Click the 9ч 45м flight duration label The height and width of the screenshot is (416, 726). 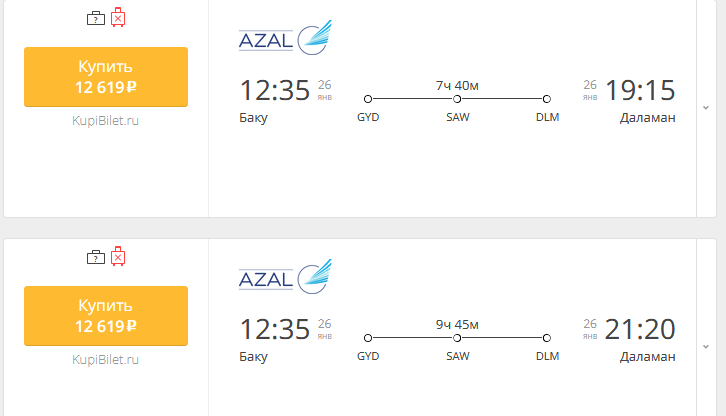pos(457,324)
